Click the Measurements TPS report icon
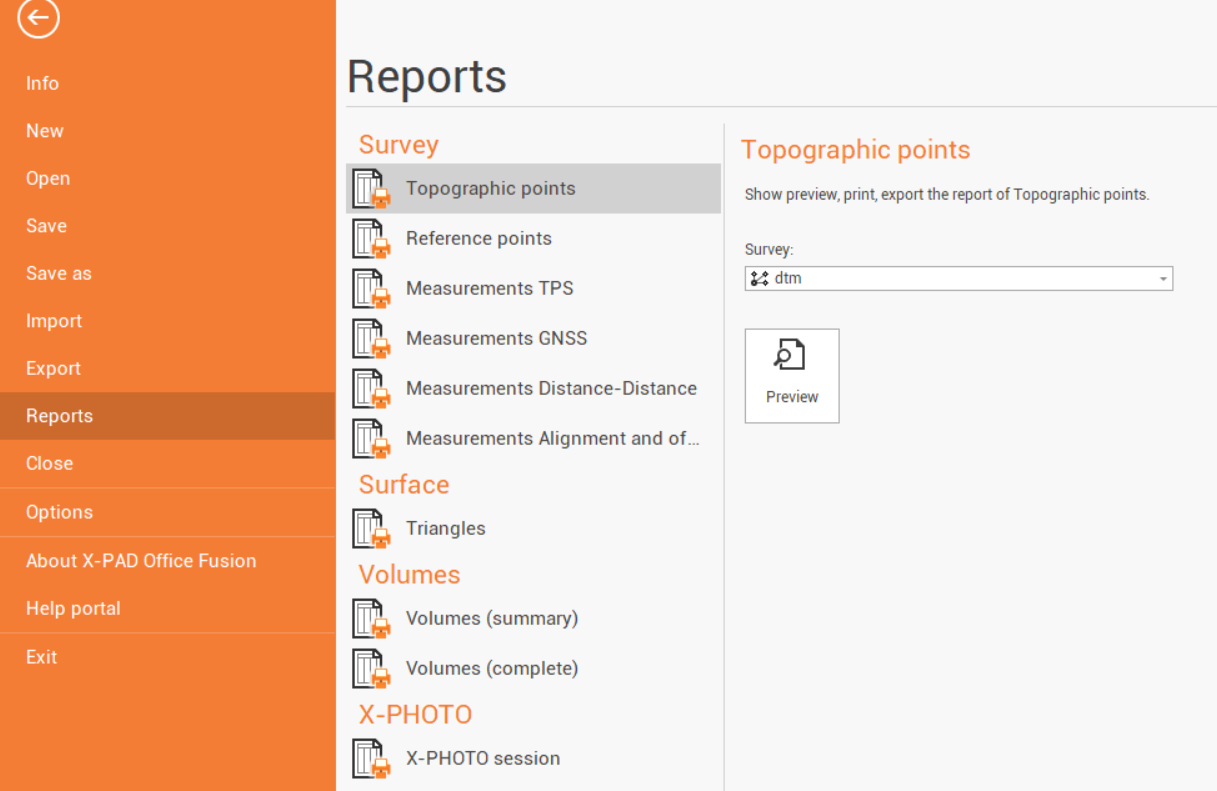 tap(371, 289)
